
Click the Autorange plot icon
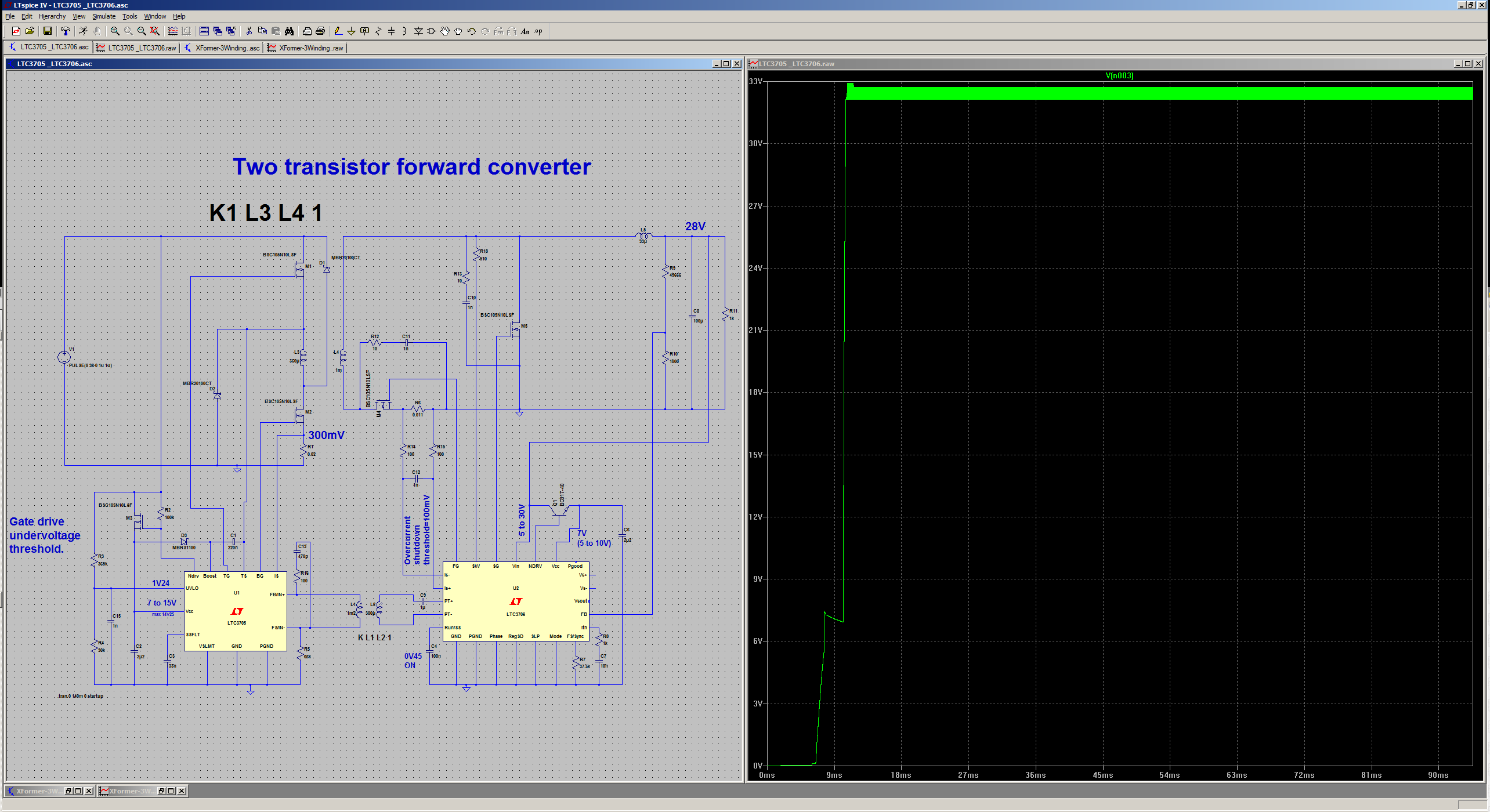(173, 31)
